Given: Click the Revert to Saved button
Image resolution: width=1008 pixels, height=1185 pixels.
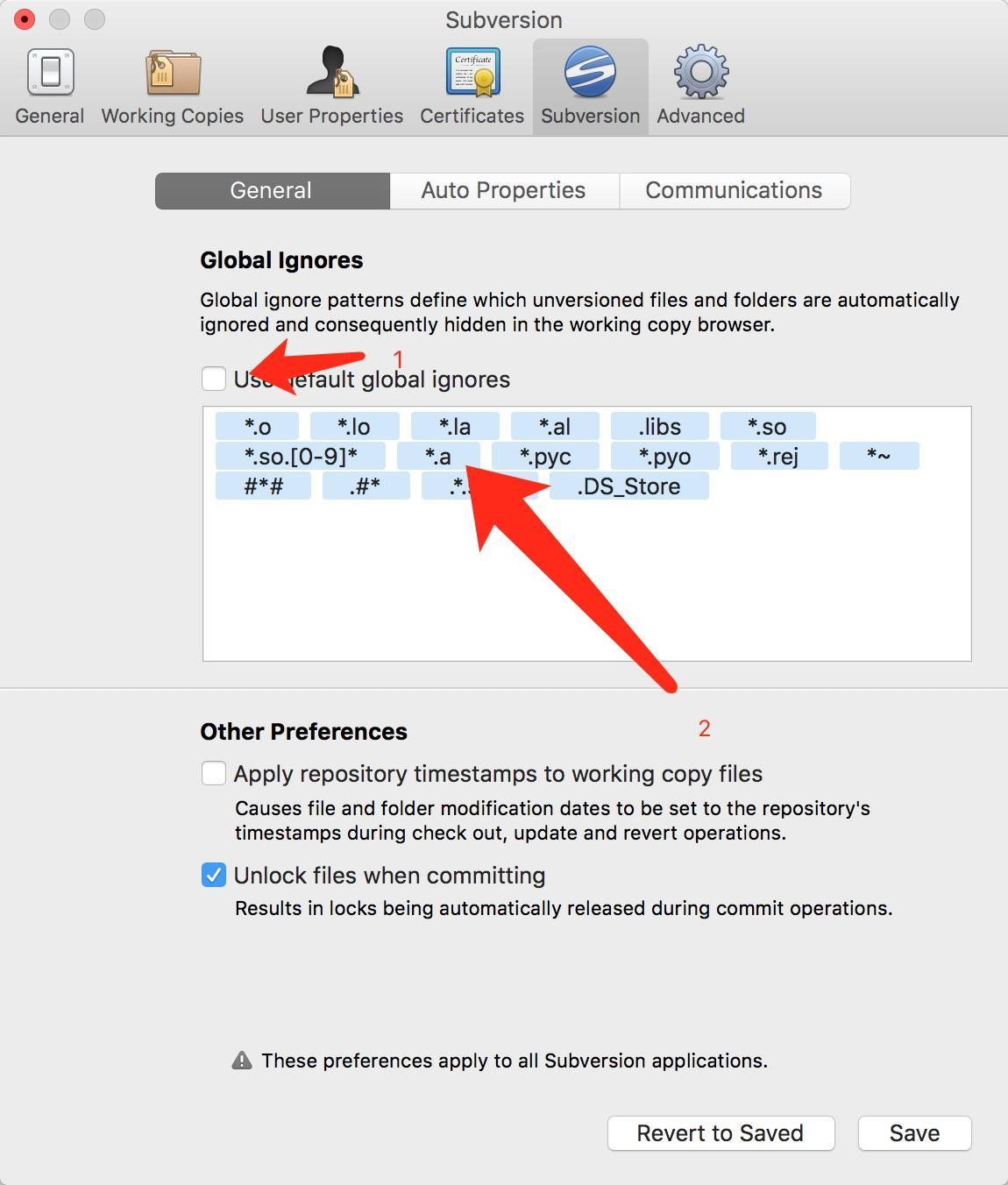Looking at the screenshot, I should click(721, 1132).
